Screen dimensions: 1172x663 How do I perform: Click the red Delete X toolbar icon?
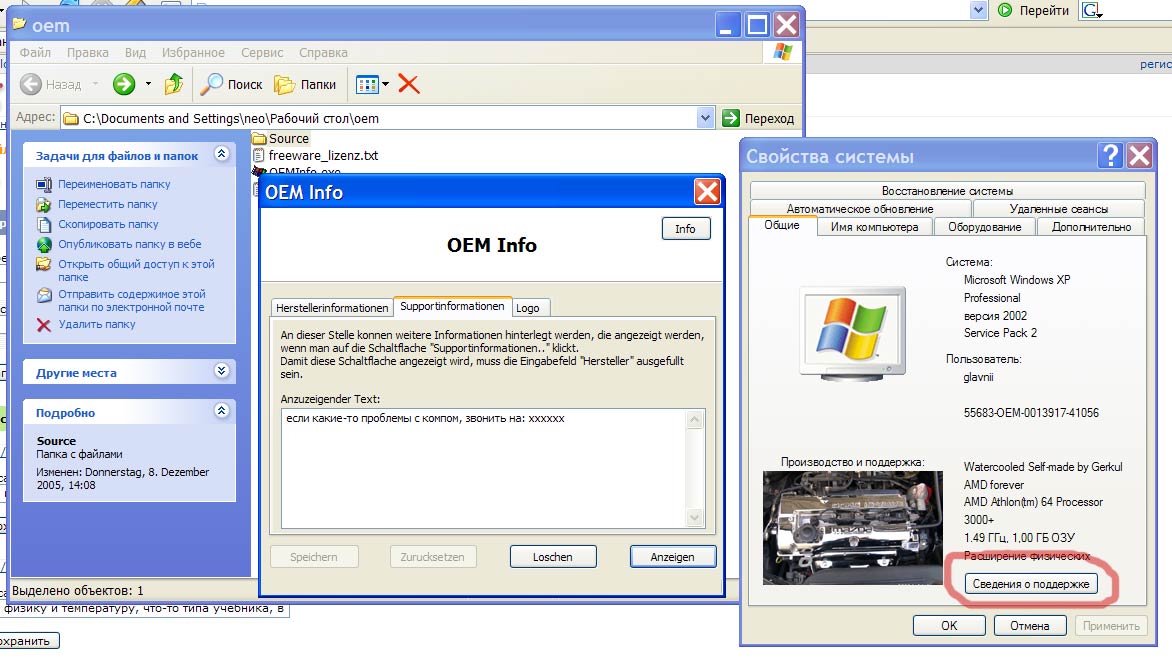click(x=409, y=84)
